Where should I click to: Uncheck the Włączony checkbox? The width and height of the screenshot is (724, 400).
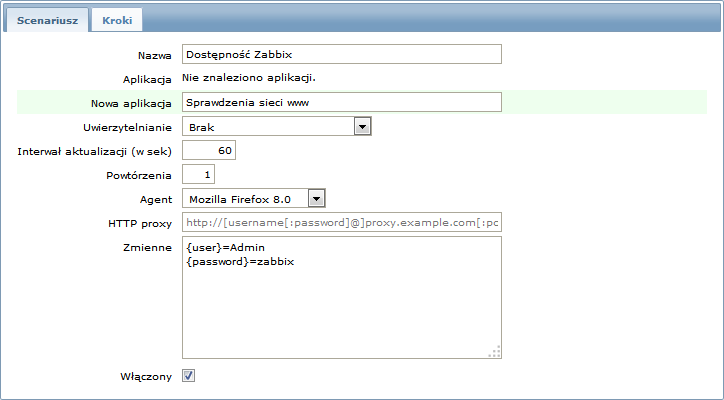(188, 376)
